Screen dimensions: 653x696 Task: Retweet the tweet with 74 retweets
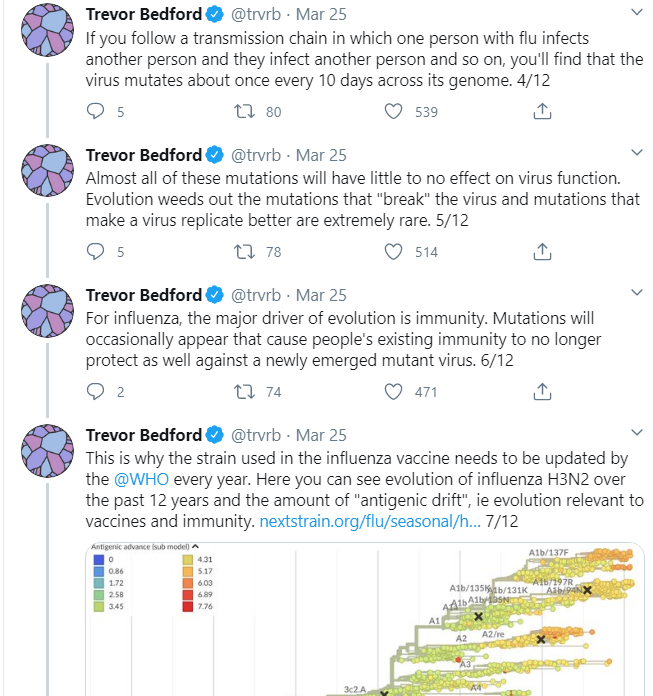pyautogui.click(x=244, y=392)
